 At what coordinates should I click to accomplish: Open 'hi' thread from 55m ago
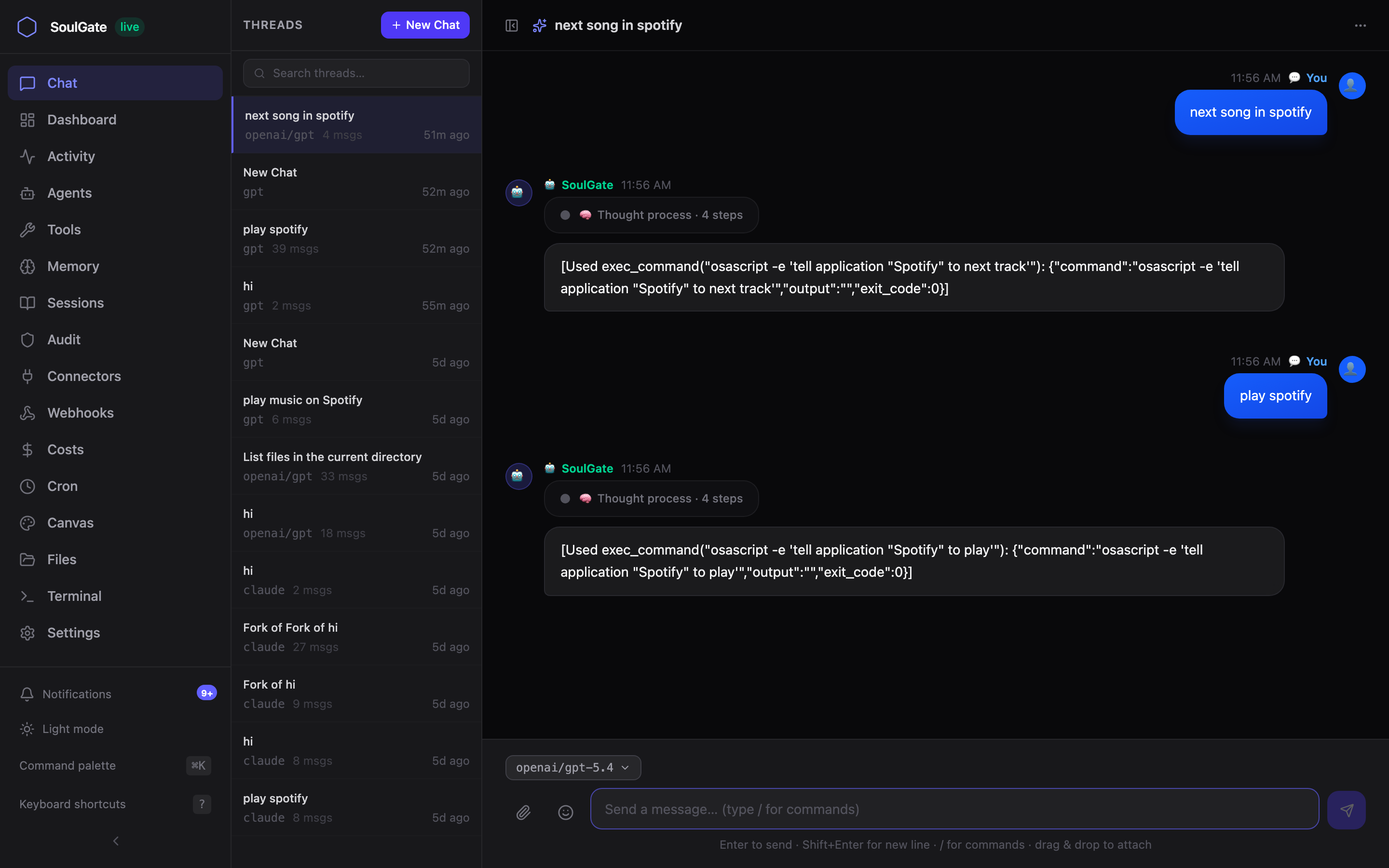click(x=356, y=296)
